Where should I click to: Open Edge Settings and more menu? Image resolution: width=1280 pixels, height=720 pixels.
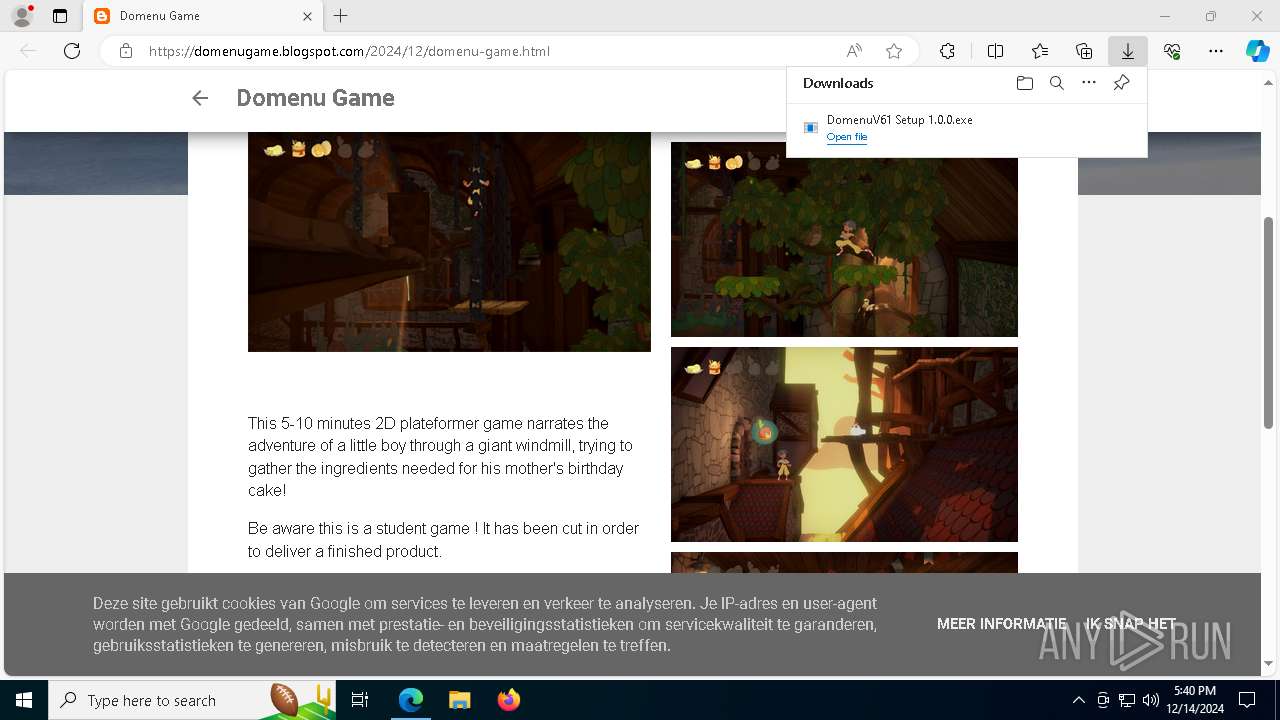[1216, 51]
